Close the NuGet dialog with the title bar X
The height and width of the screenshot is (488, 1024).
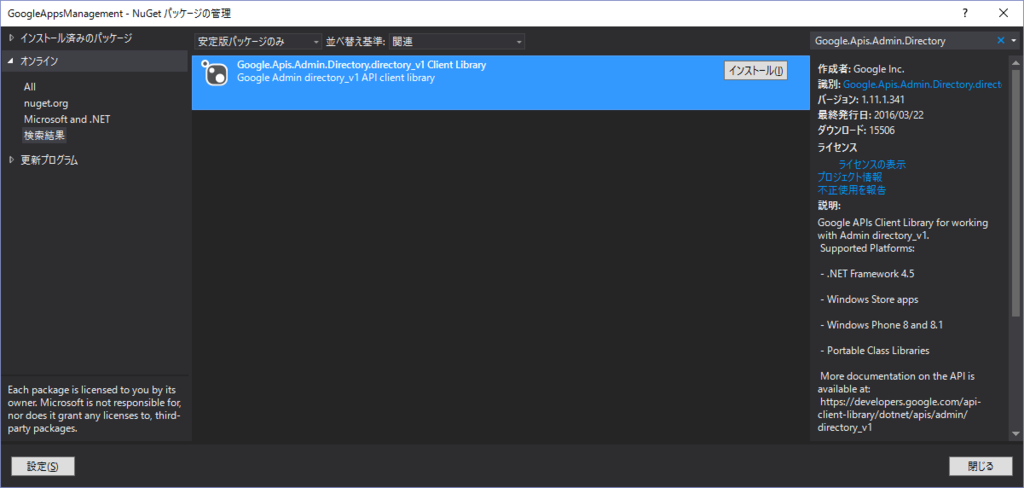(x=1004, y=12)
